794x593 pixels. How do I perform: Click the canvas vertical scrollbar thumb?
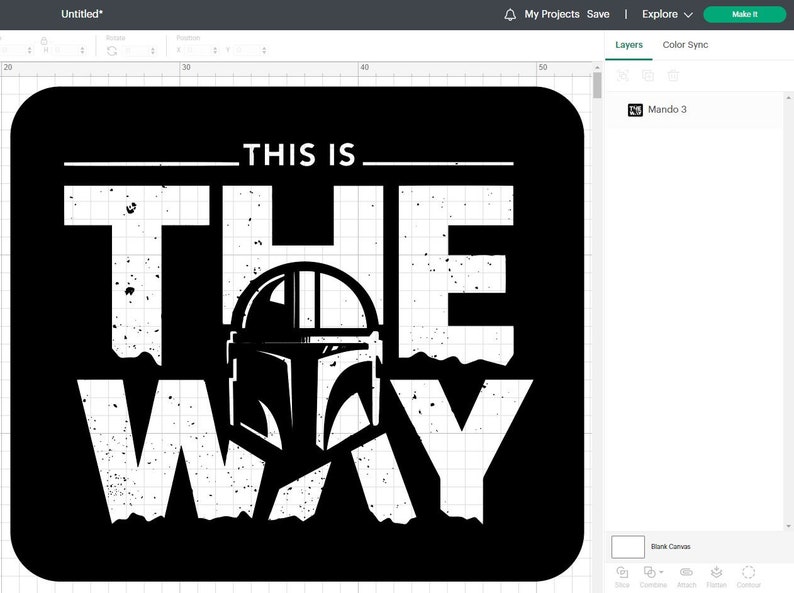pyautogui.click(x=598, y=85)
